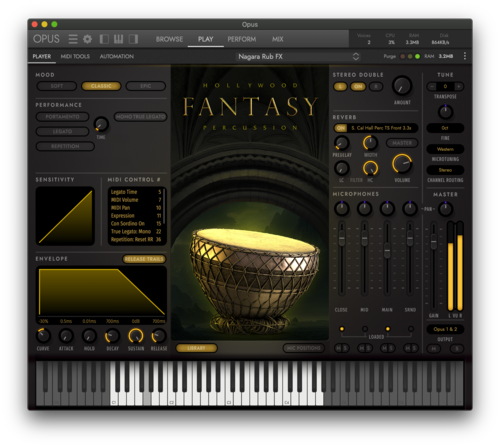The image size is (500, 447).
Task: Open the reverb preset dropdown
Action: tap(382, 128)
